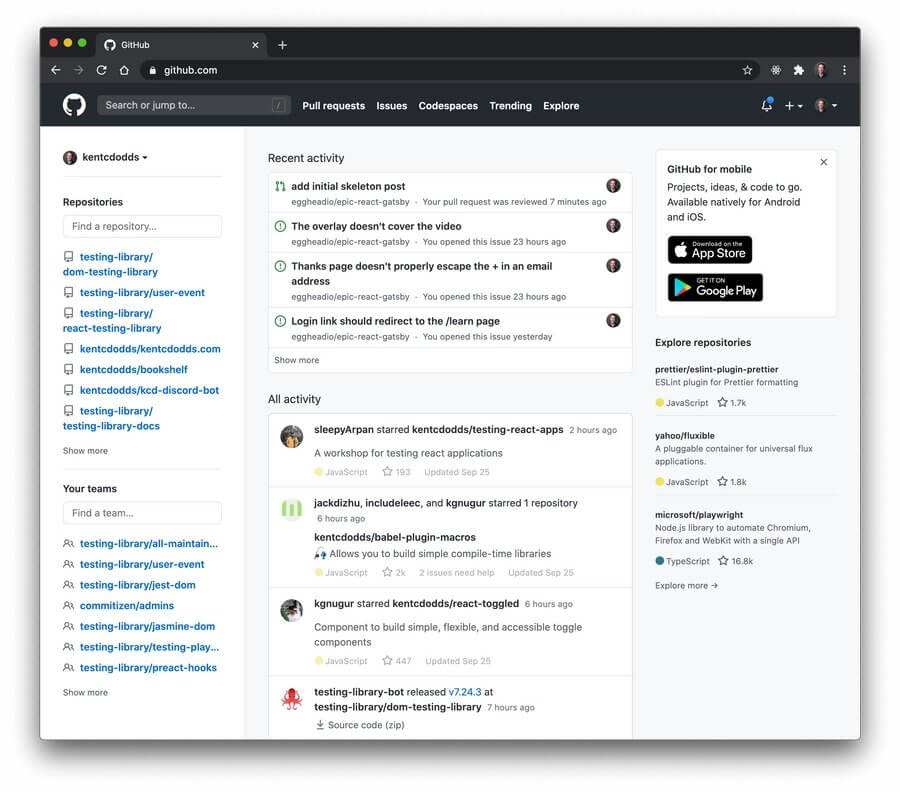Open the header user avatar menu
This screenshot has height=792, width=900.
tap(826, 106)
